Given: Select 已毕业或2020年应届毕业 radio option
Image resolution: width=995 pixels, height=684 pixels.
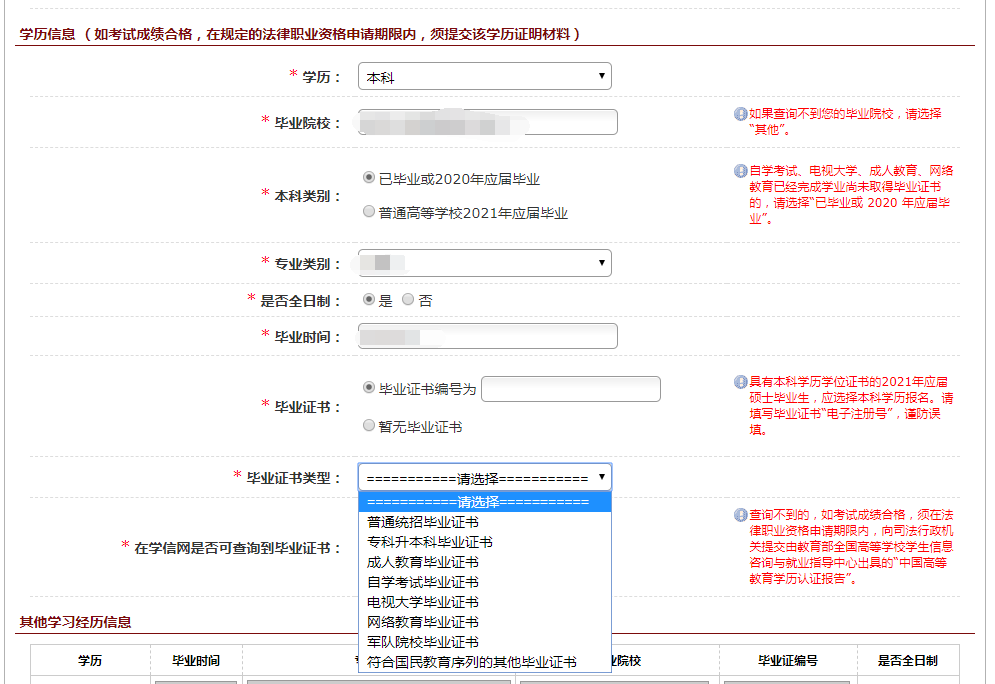Looking at the screenshot, I should pos(369,178).
